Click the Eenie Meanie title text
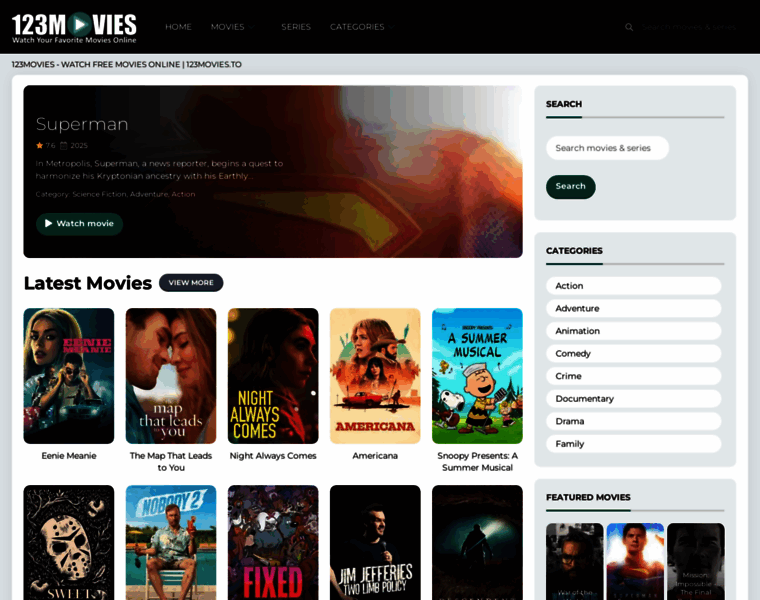 [69, 456]
